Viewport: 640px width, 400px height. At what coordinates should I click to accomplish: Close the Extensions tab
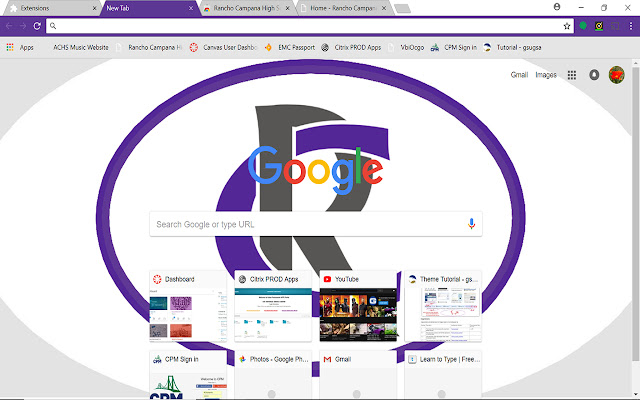coord(94,8)
